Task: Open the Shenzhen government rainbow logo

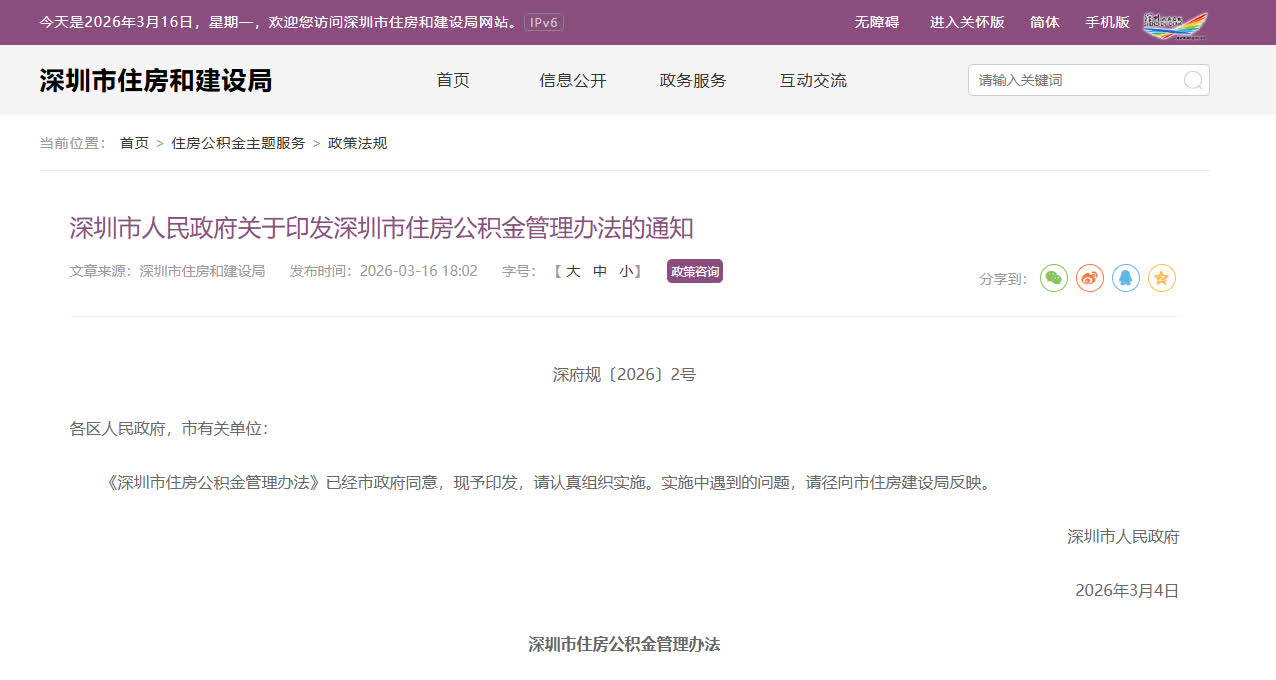Action: click(x=1175, y=23)
